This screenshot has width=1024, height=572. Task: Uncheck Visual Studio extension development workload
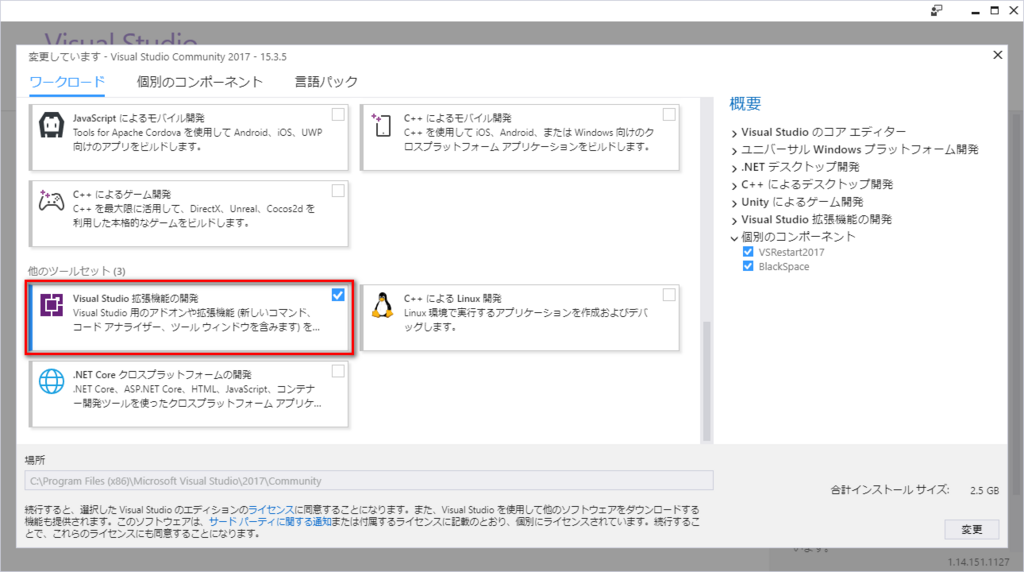[338, 295]
